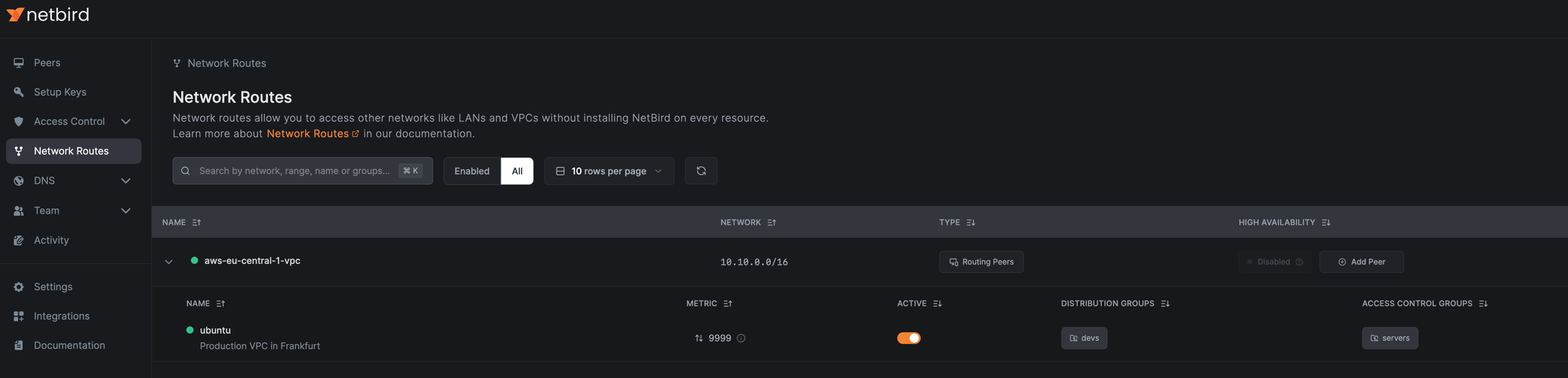Select the Enabled filter option

click(471, 171)
